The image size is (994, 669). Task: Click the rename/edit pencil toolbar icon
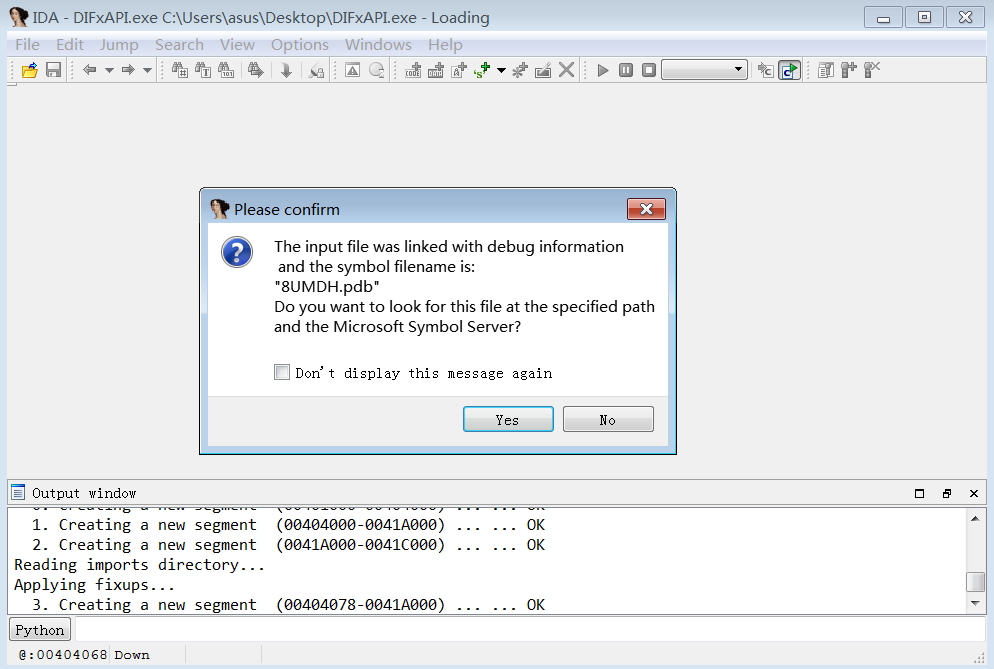(543, 70)
